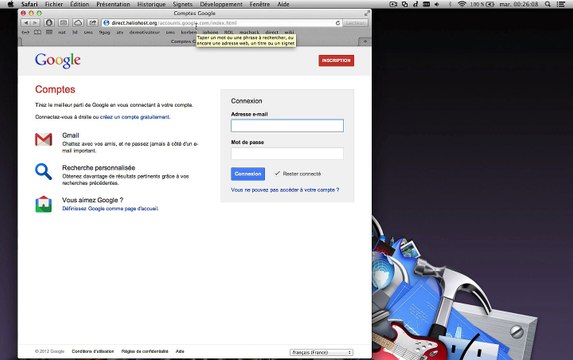Open the Reader-style toolbar icon before the cloud
573x360 pixels.
coord(64,23)
